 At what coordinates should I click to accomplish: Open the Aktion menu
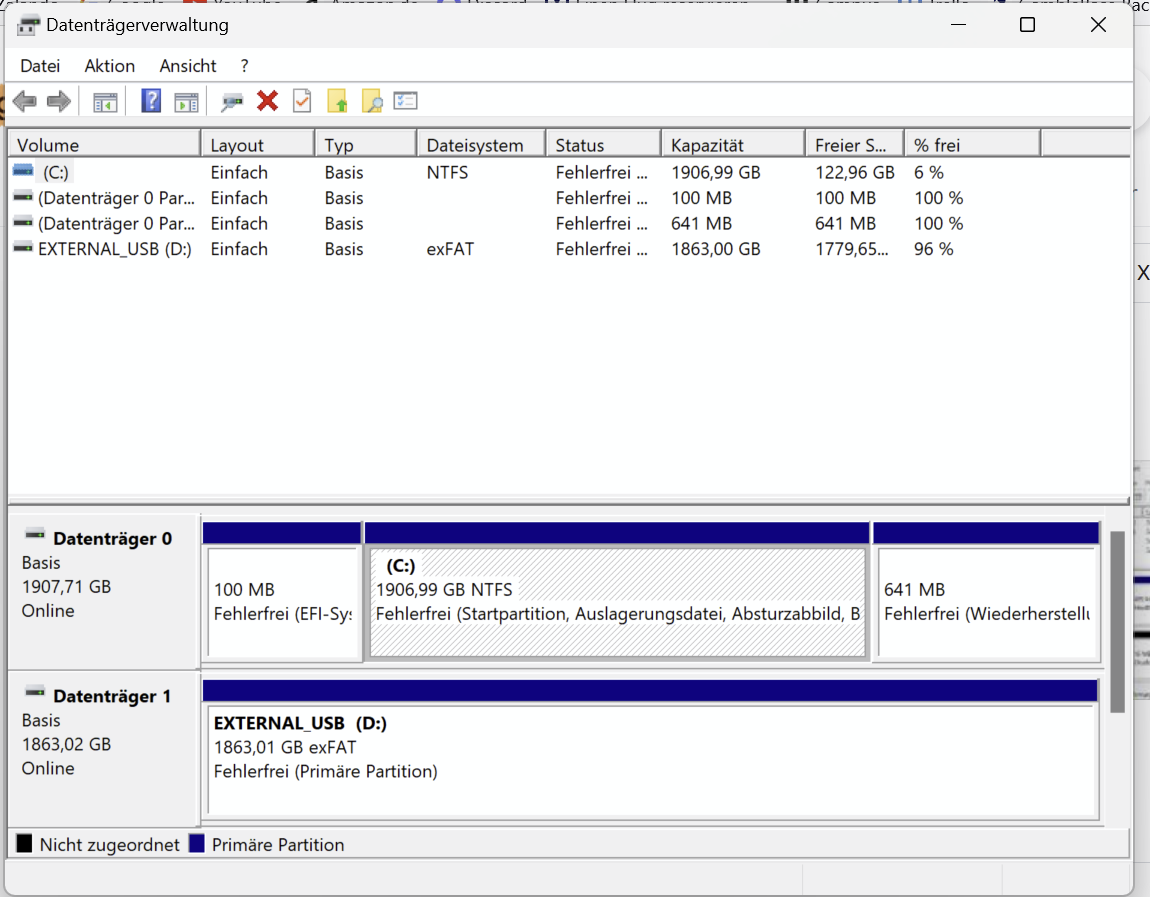coord(109,66)
